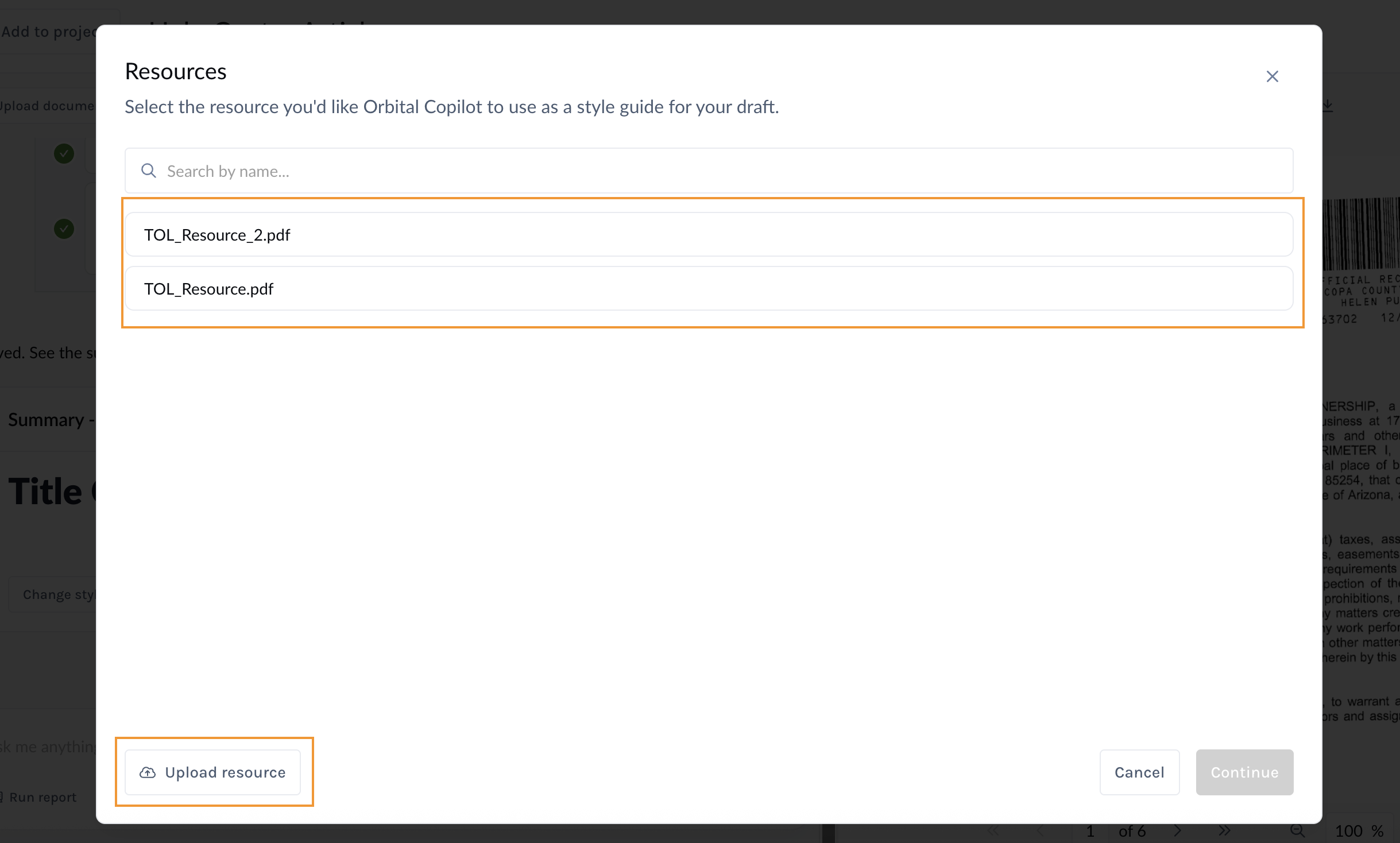Click the search magnifier icon
The image size is (1400, 843).
tap(149, 171)
